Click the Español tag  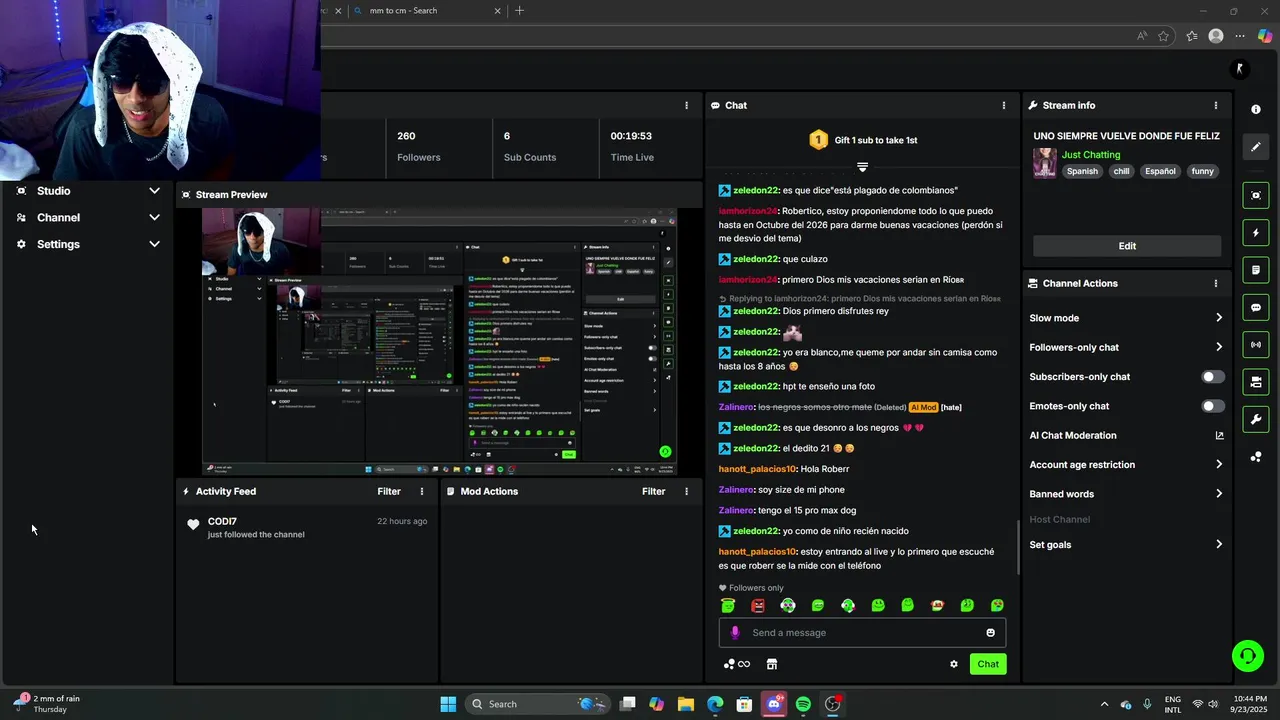coord(1160,171)
